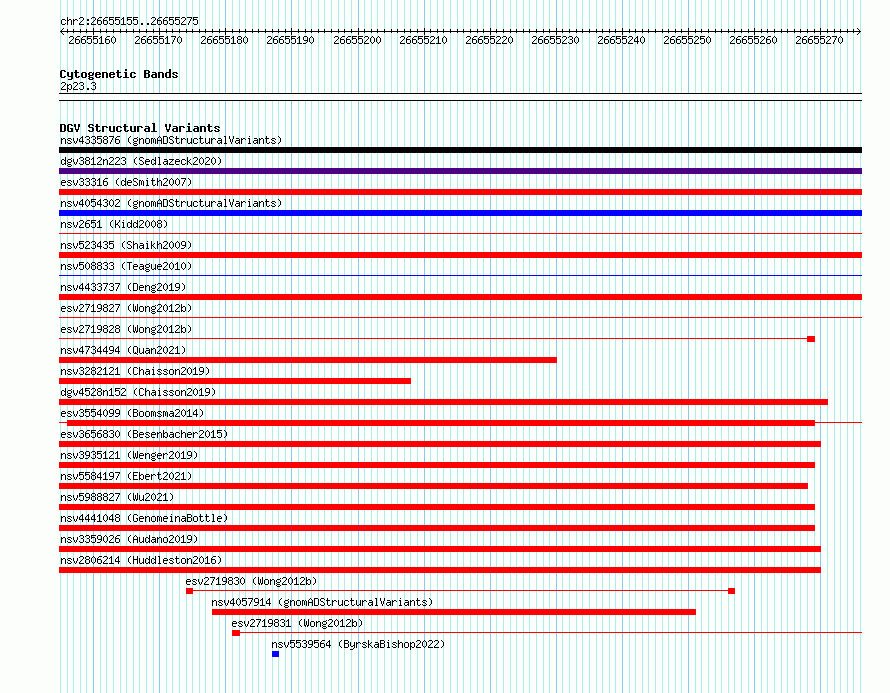Select the red nsv3282121 Chaisson2019 bar
The image size is (890, 693).
pos(235,381)
